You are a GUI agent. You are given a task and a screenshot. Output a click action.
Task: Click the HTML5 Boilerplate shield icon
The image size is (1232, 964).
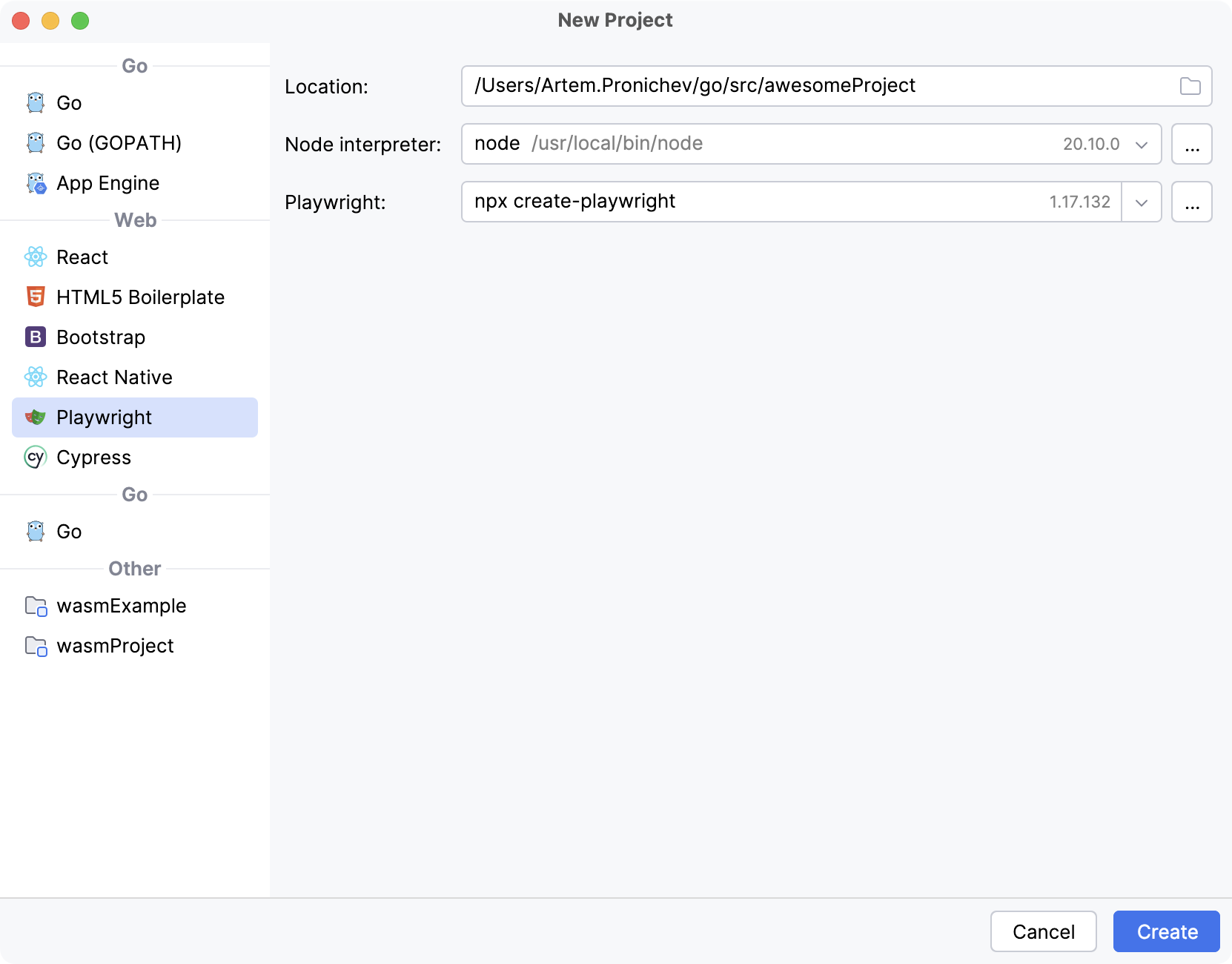coord(36,297)
